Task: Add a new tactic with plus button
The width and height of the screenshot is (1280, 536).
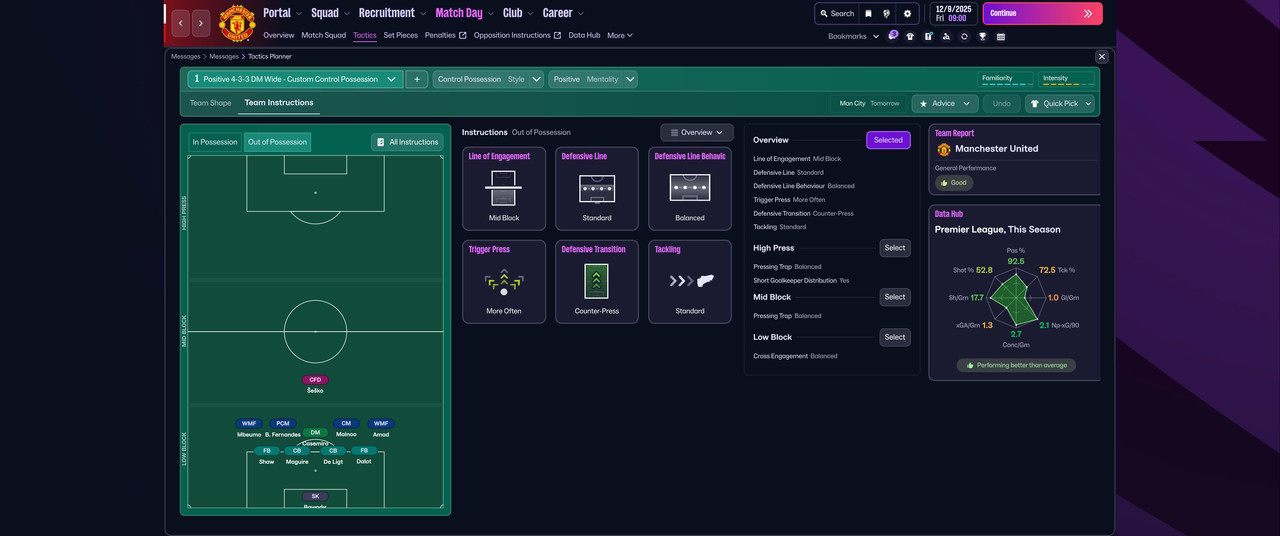Action: [417, 79]
